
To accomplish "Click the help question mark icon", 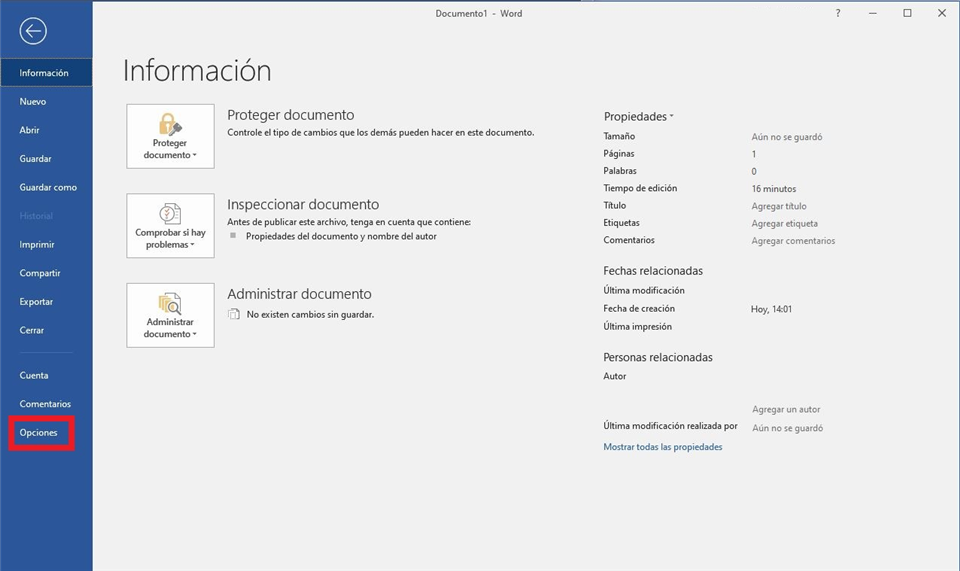I will [838, 13].
